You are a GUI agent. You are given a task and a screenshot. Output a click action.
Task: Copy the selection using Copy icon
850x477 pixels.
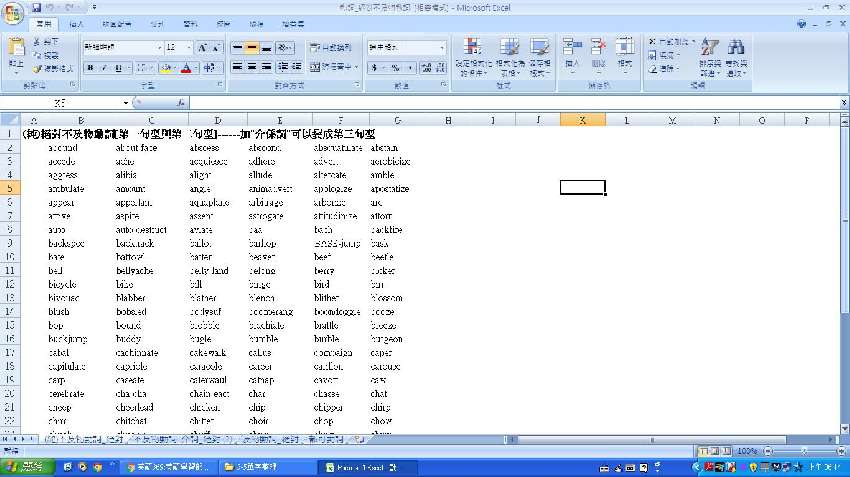[46, 55]
